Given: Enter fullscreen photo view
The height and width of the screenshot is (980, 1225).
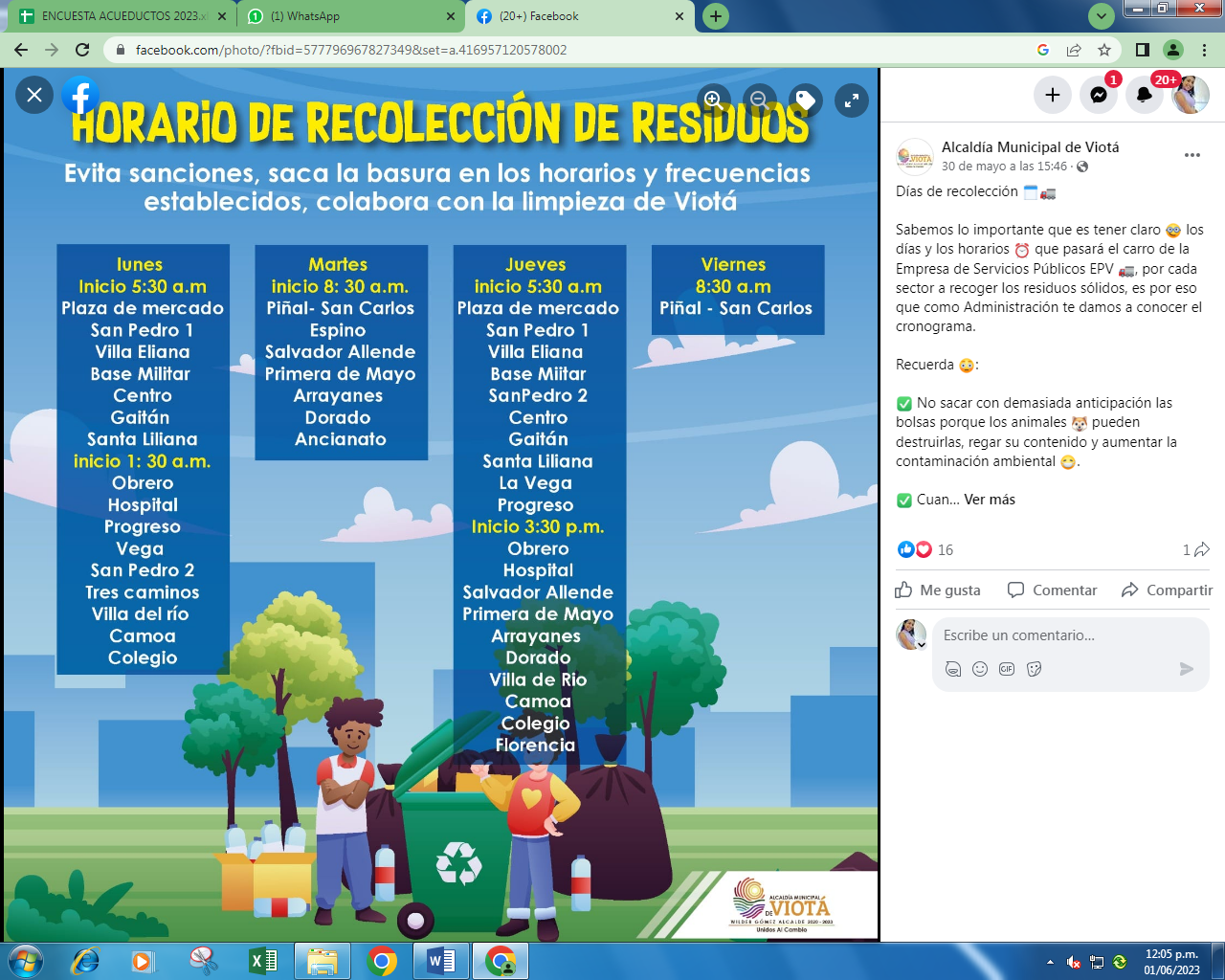Looking at the screenshot, I should click(851, 100).
